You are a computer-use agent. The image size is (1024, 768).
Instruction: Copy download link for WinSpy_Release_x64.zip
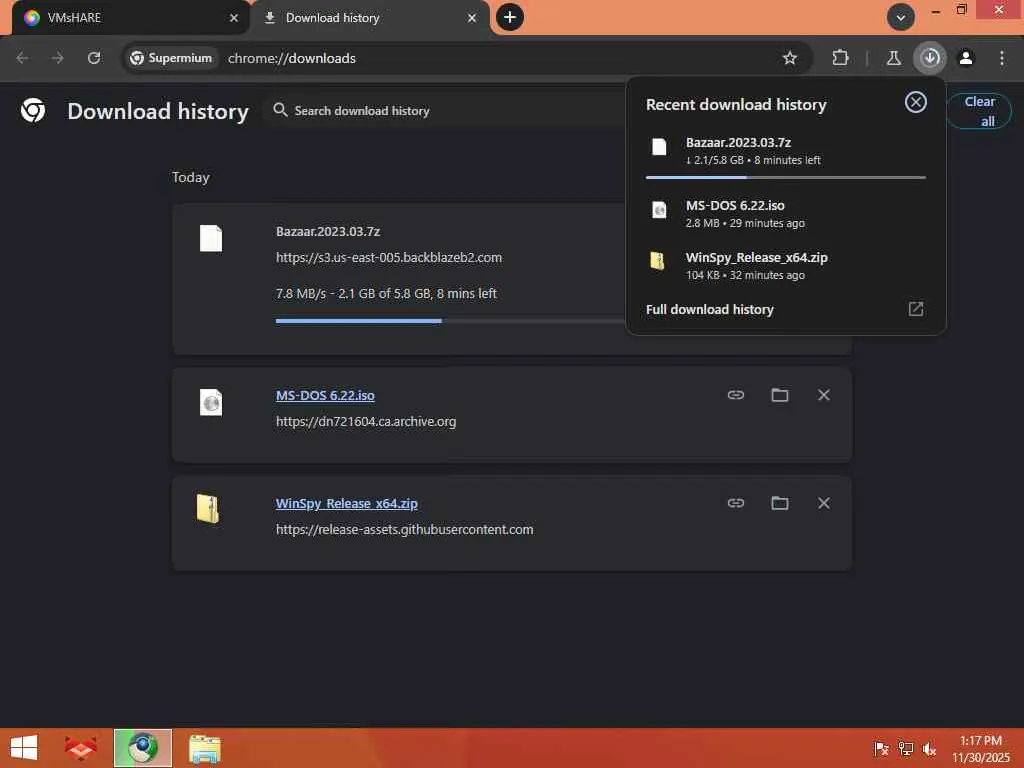pos(736,503)
